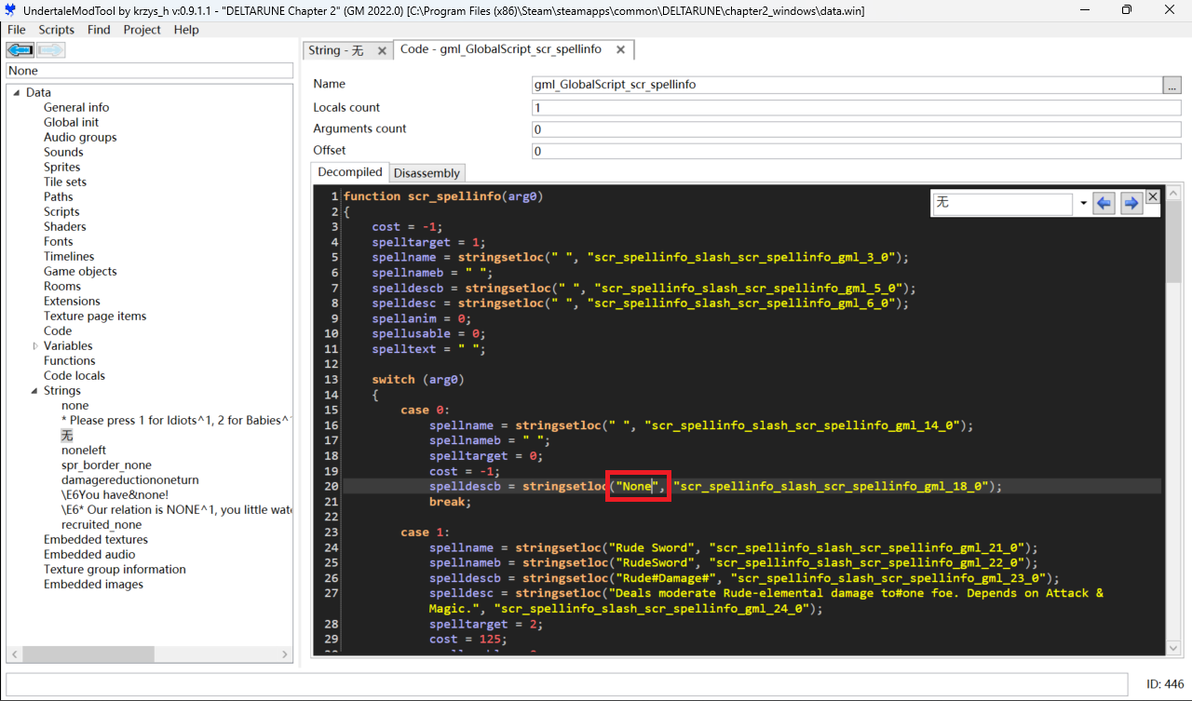1192x701 pixels.
Task: Click the left sidebar search field
Action: 150,71
